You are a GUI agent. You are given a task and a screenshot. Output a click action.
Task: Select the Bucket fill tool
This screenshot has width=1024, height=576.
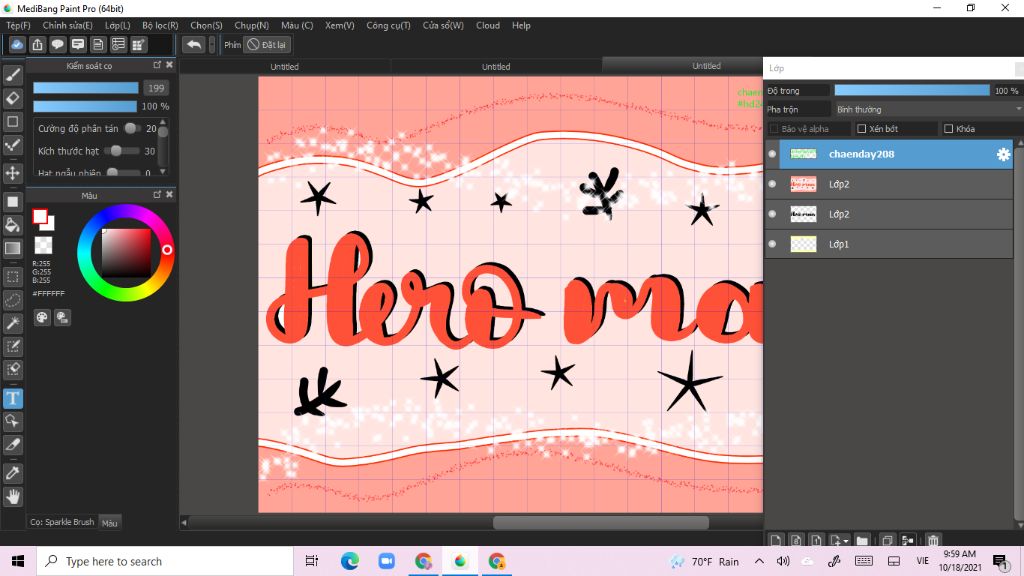12,225
